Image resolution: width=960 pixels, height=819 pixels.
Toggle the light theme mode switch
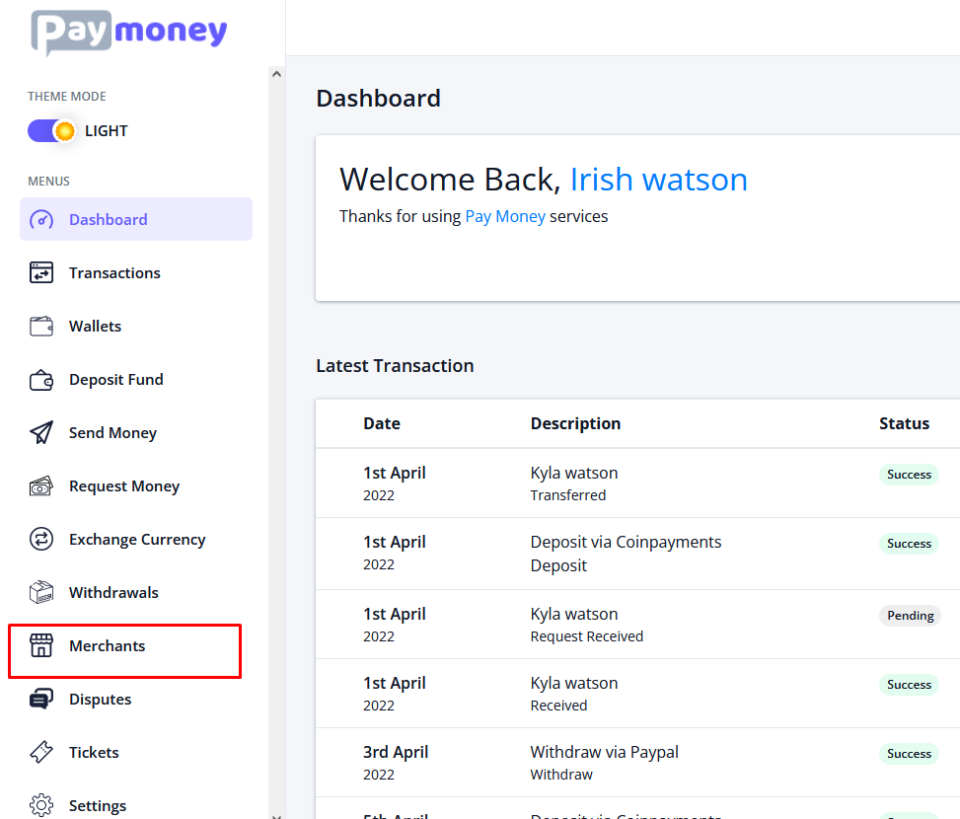coord(51,131)
